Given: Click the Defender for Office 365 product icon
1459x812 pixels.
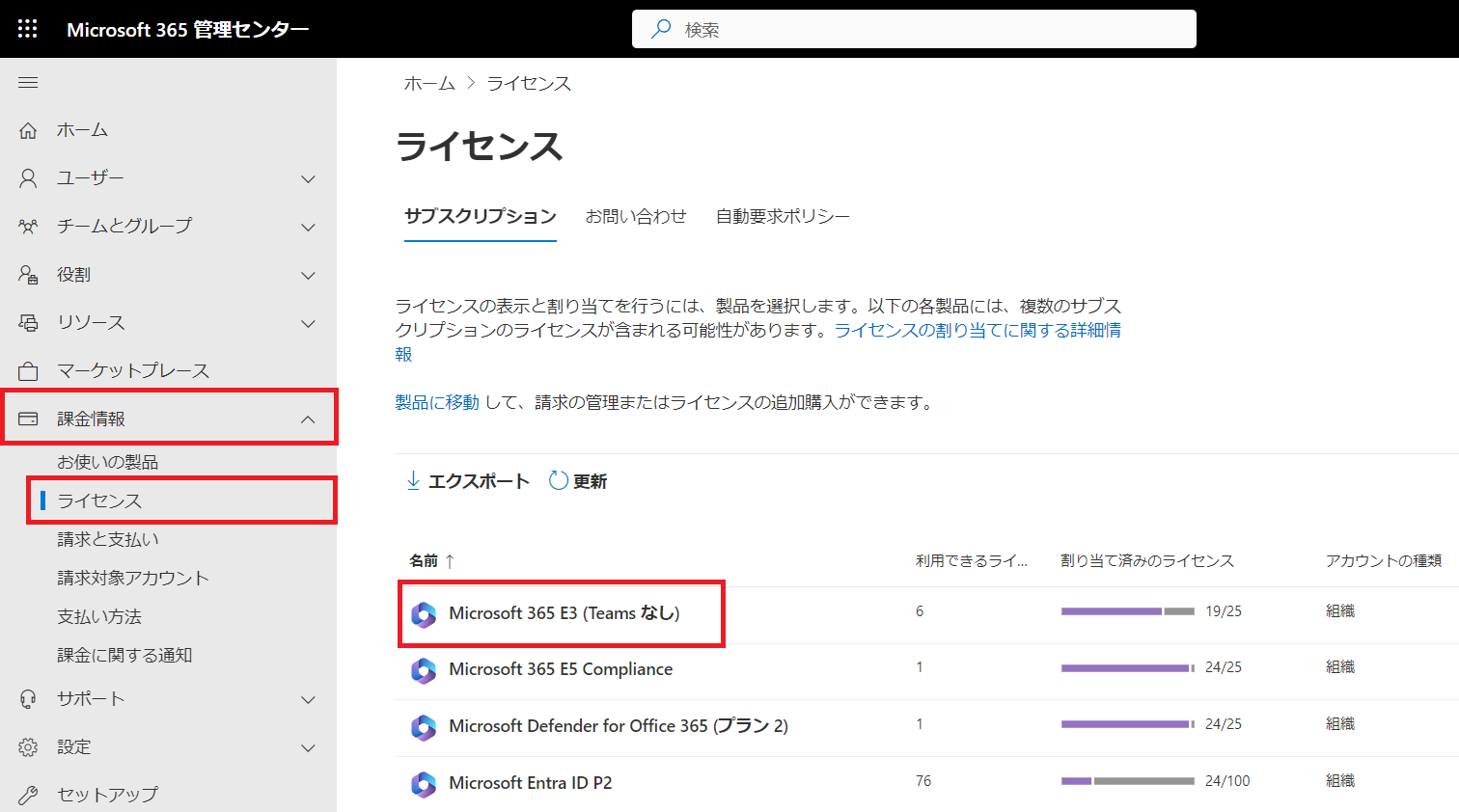Looking at the screenshot, I should [424, 727].
